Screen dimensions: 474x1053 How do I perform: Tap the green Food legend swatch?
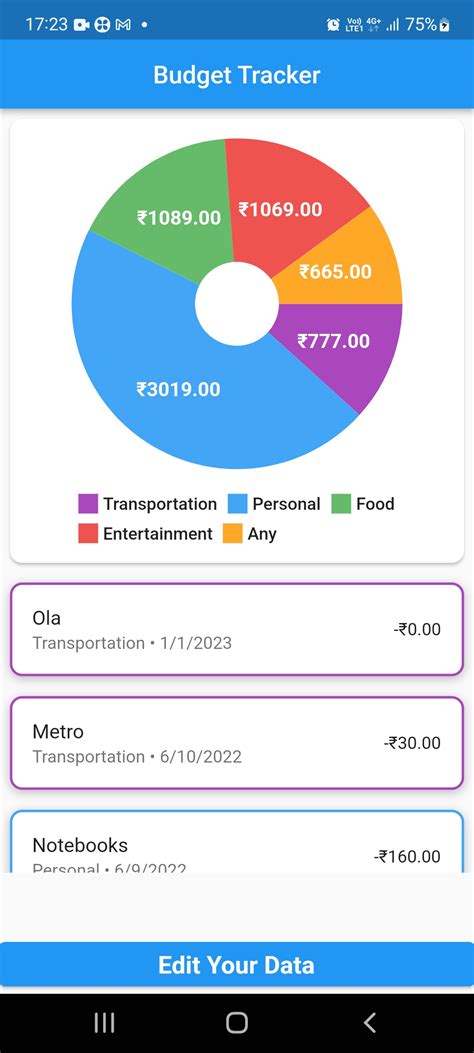click(341, 504)
